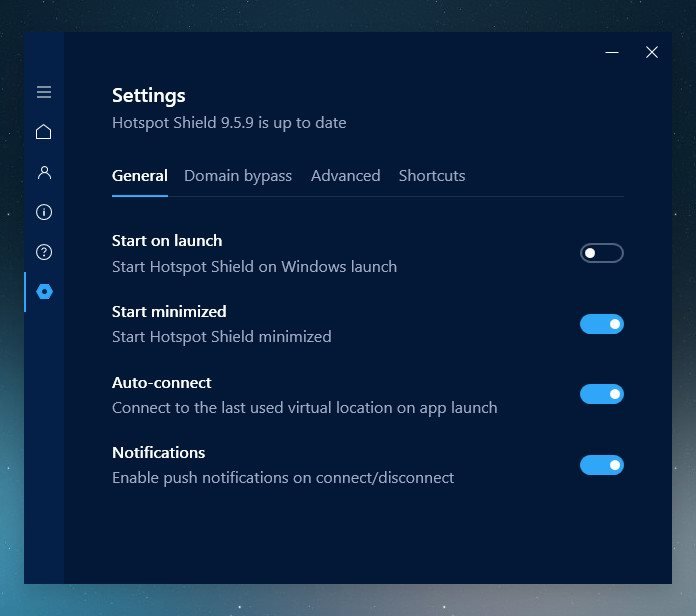Turn off the Start minimized switch

coord(602,324)
